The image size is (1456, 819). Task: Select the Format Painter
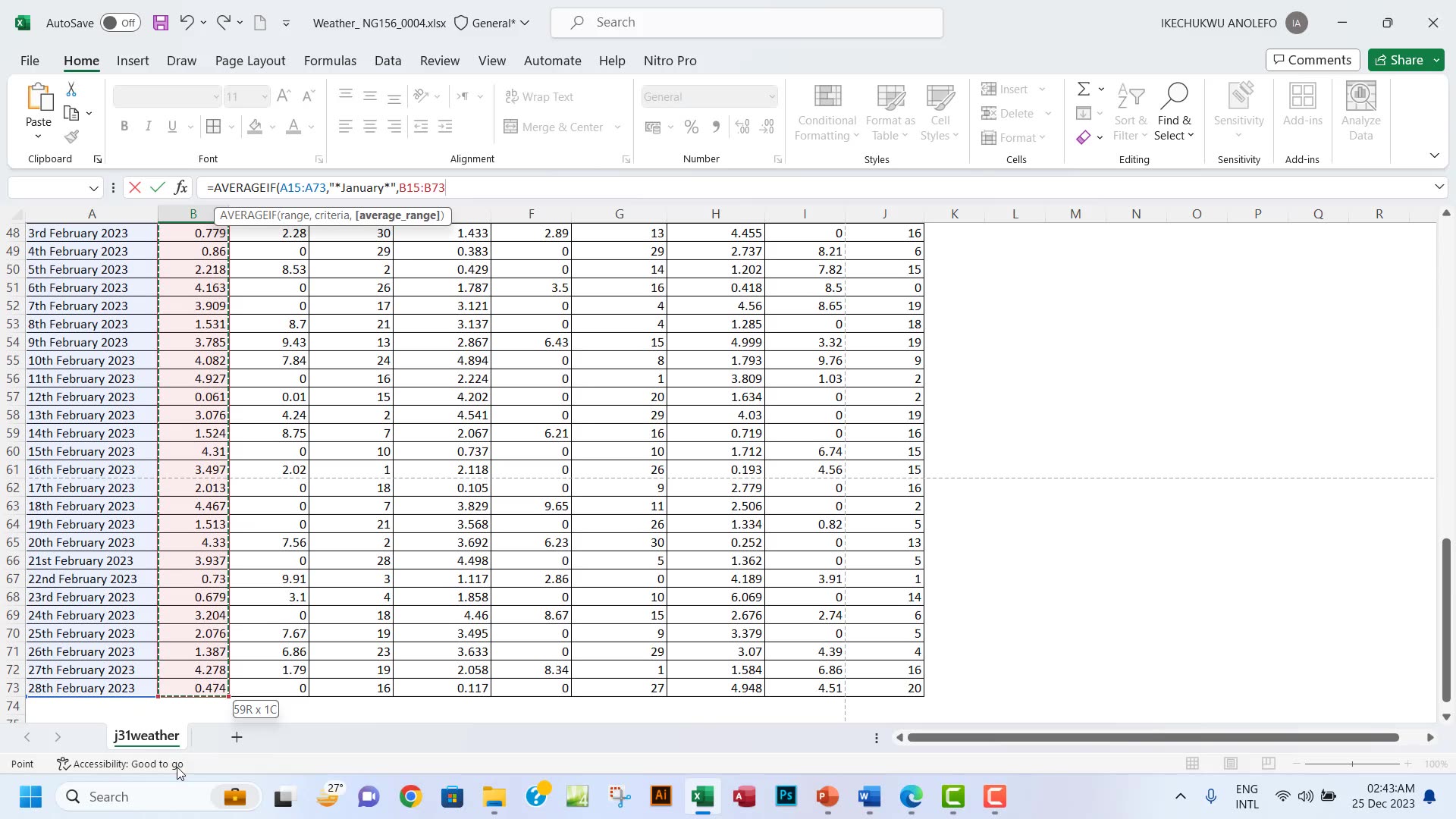[x=72, y=137]
